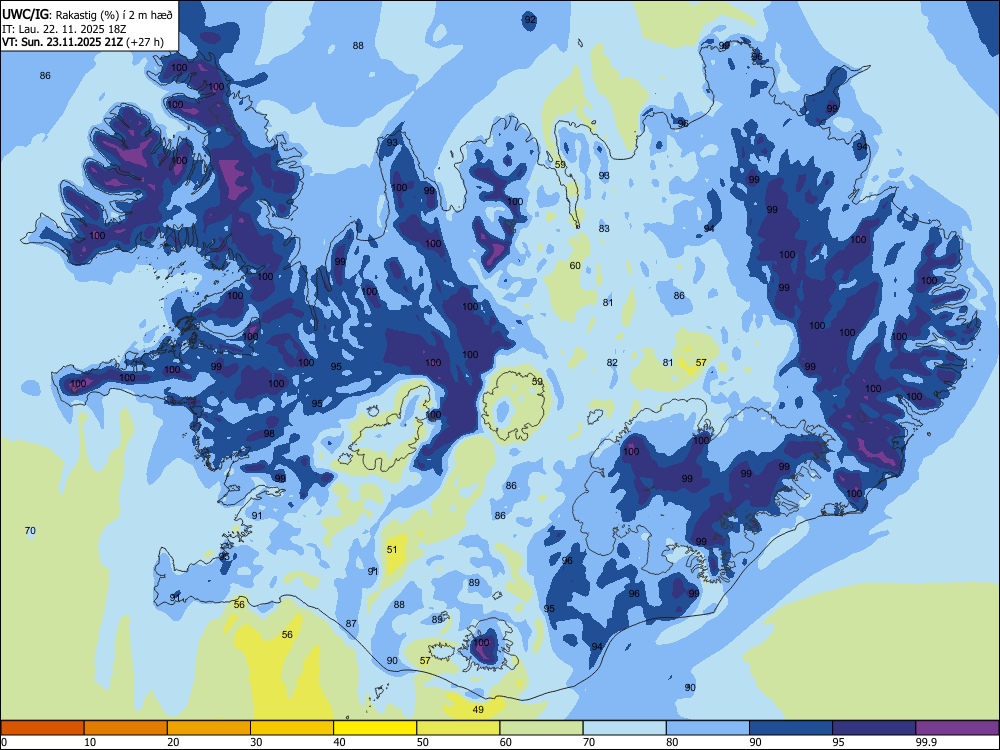Click the pale yellow 50–60 legend swatch
The height and width of the screenshot is (750, 1000).
pyautogui.click(x=458, y=728)
